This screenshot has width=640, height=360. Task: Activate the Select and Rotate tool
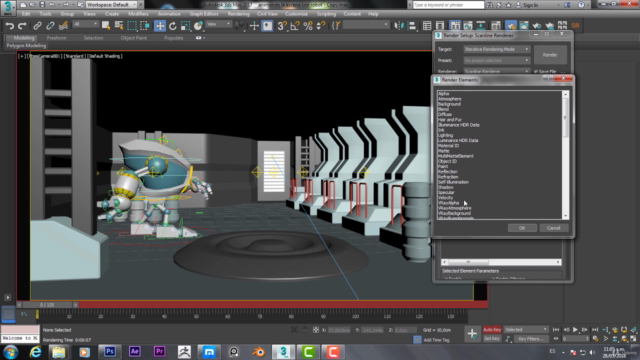173,26
